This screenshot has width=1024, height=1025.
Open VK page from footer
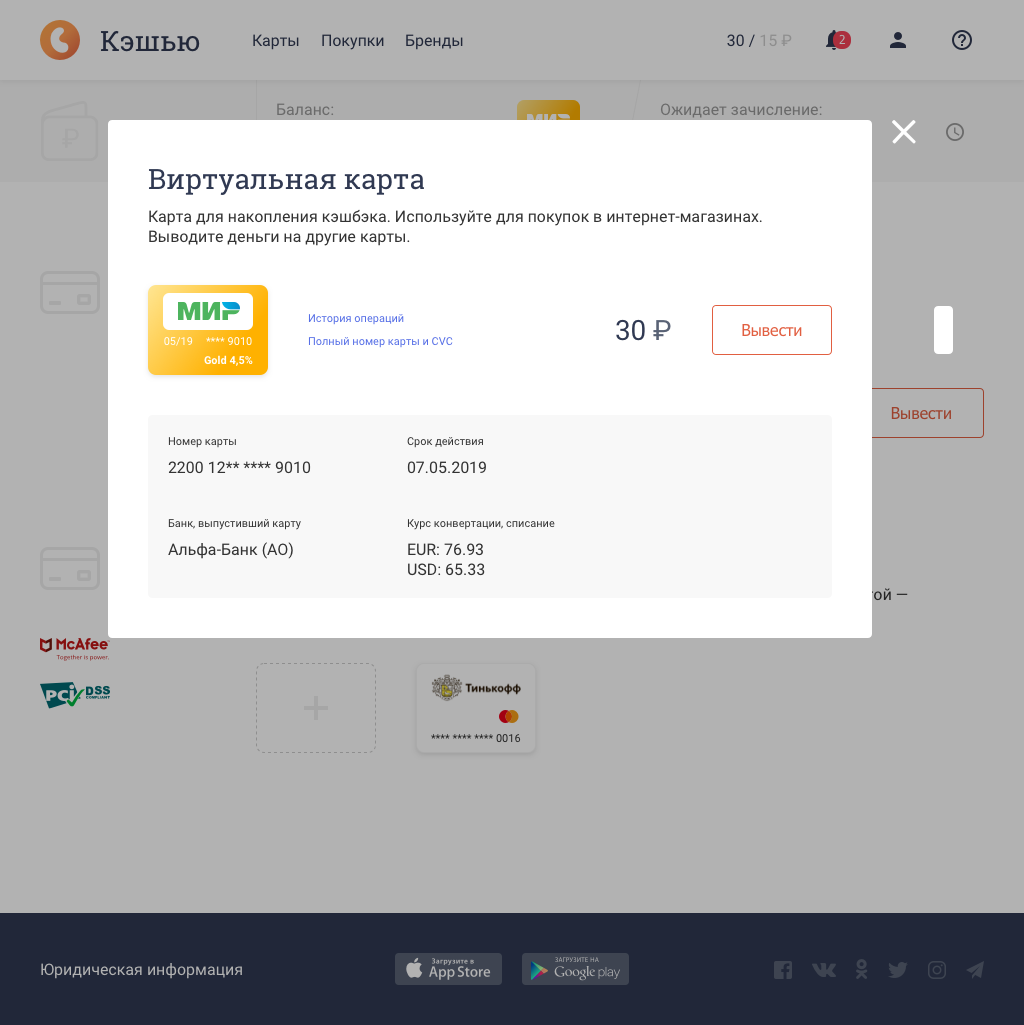point(824,969)
